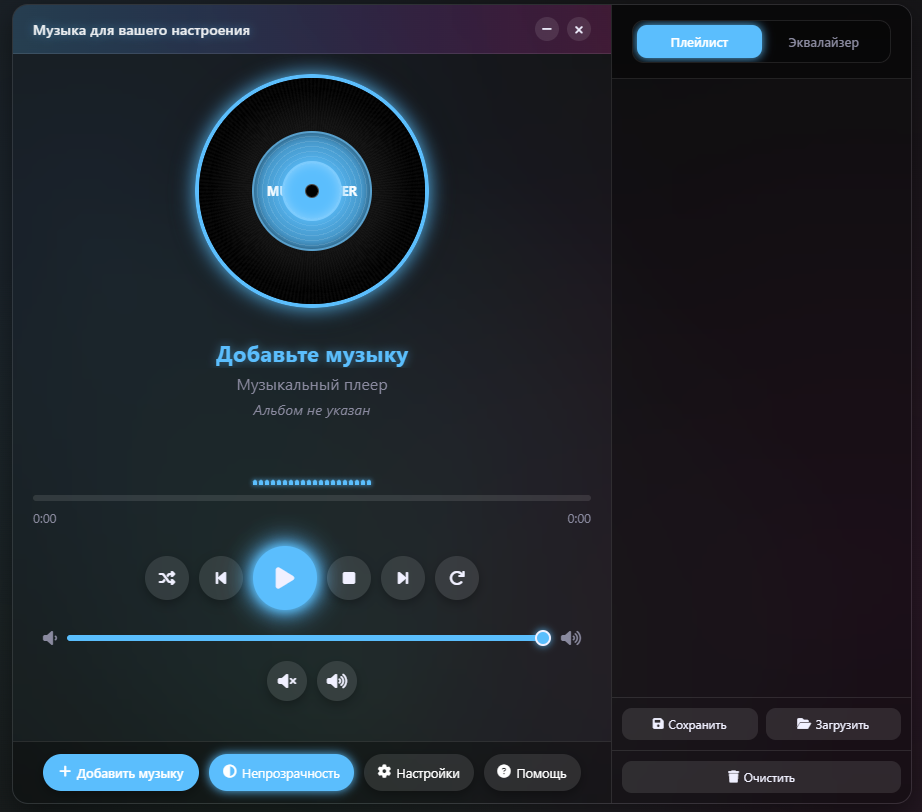Switch to the Эквалайзер tab
The height and width of the screenshot is (812, 922).
823,42
